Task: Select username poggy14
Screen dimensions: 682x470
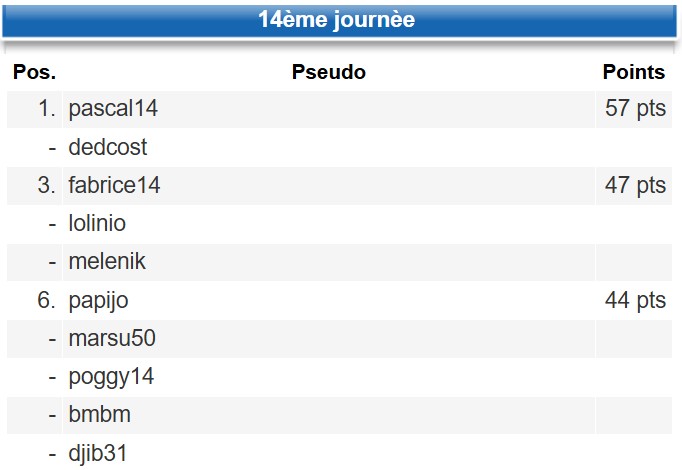Action: [111, 377]
